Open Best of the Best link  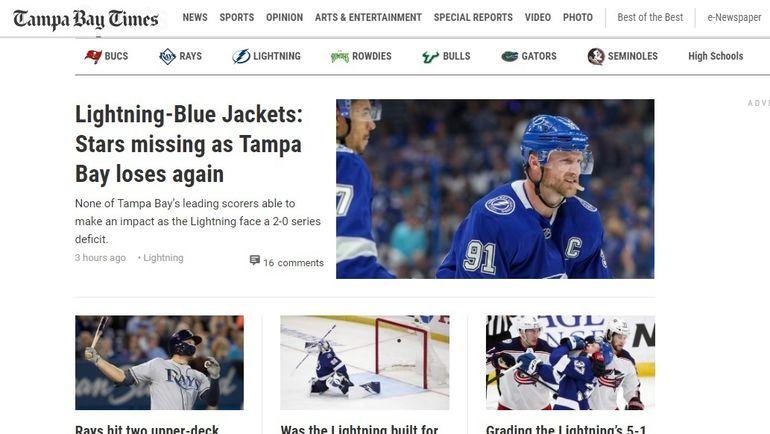[x=650, y=17]
